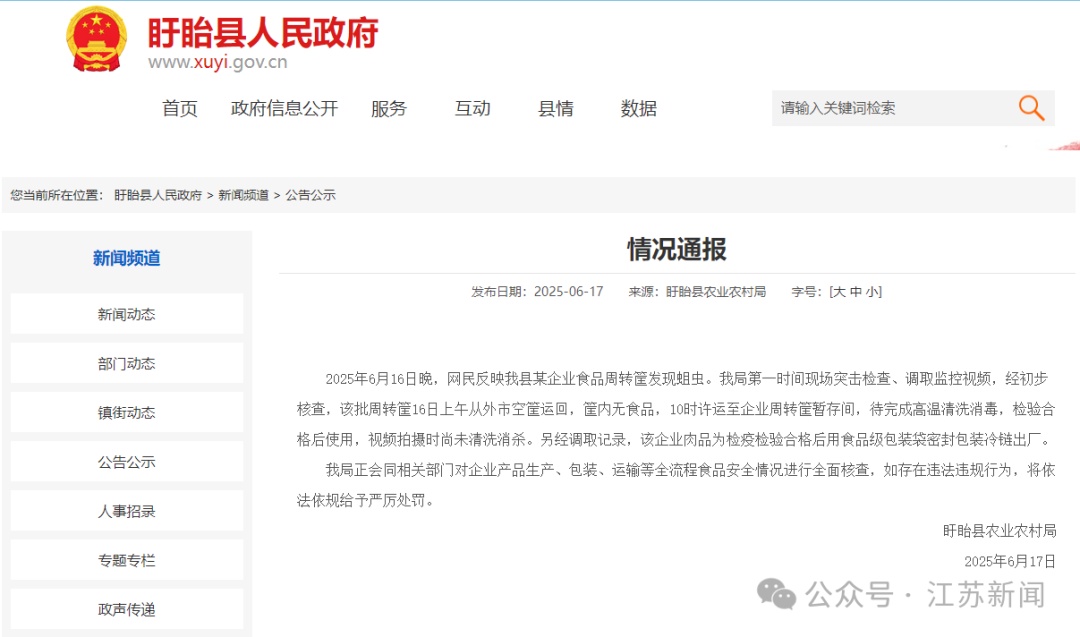1080x637 pixels.
Task: Open the 互动 navigation tab
Action: pos(471,109)
